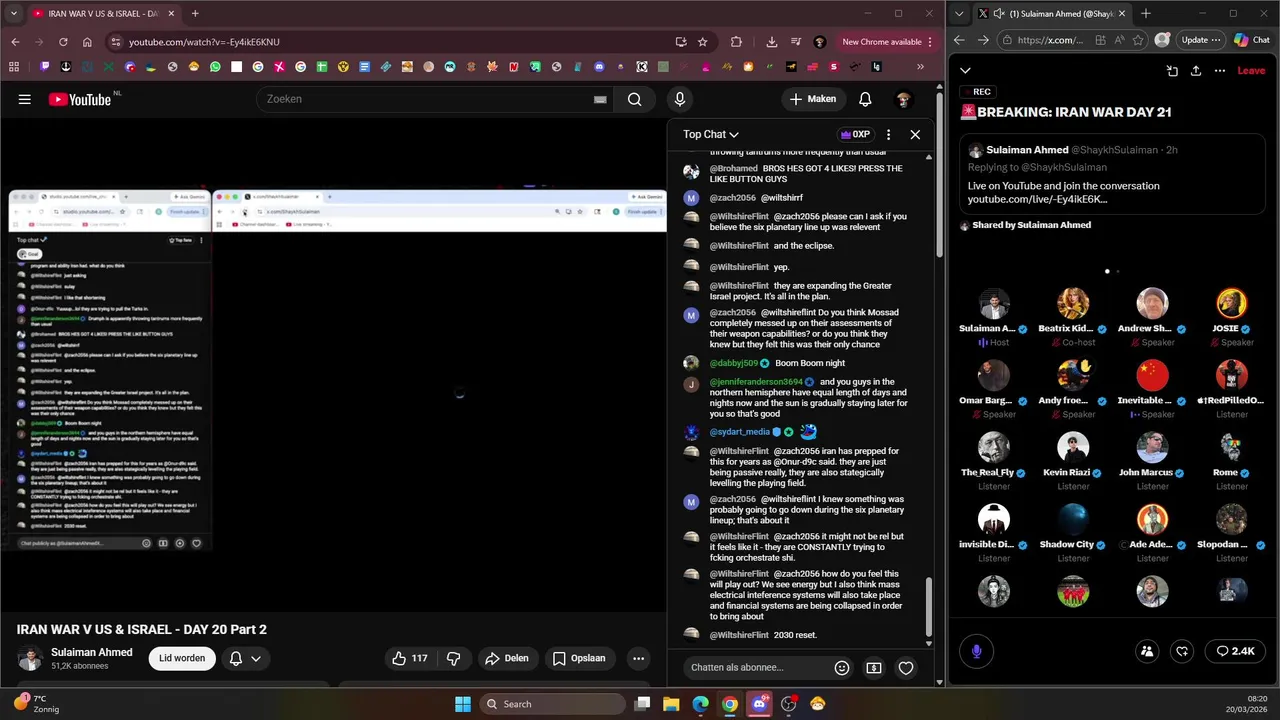Request the microphone in X Space

[x=977, y=651]
